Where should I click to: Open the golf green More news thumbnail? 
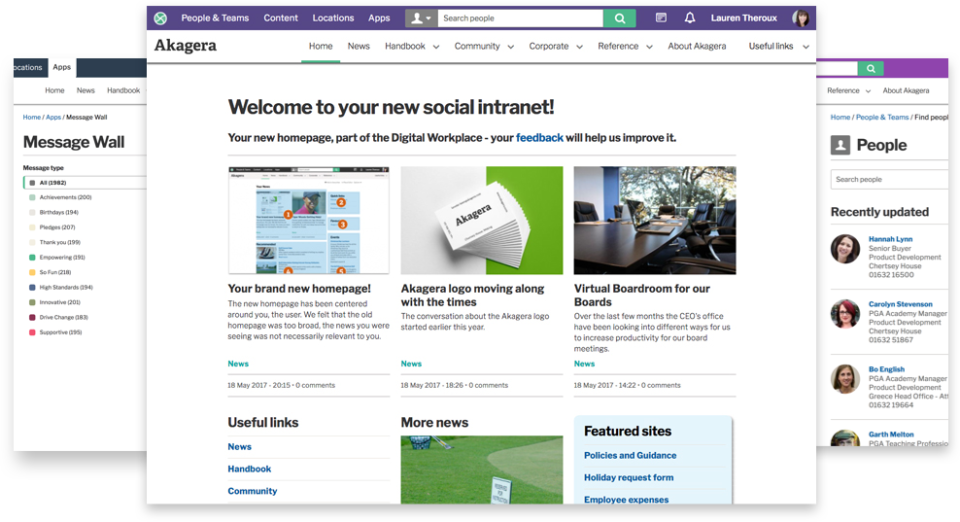click(482, 470)
